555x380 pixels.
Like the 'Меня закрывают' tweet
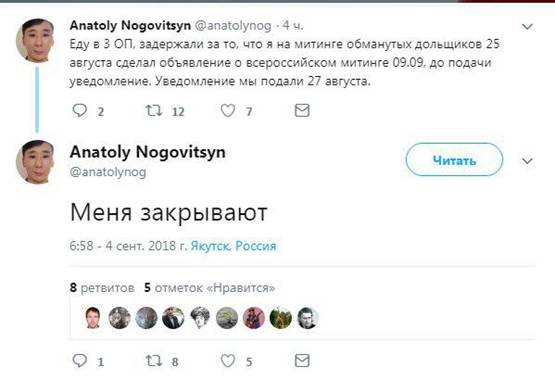pos(228,361)
